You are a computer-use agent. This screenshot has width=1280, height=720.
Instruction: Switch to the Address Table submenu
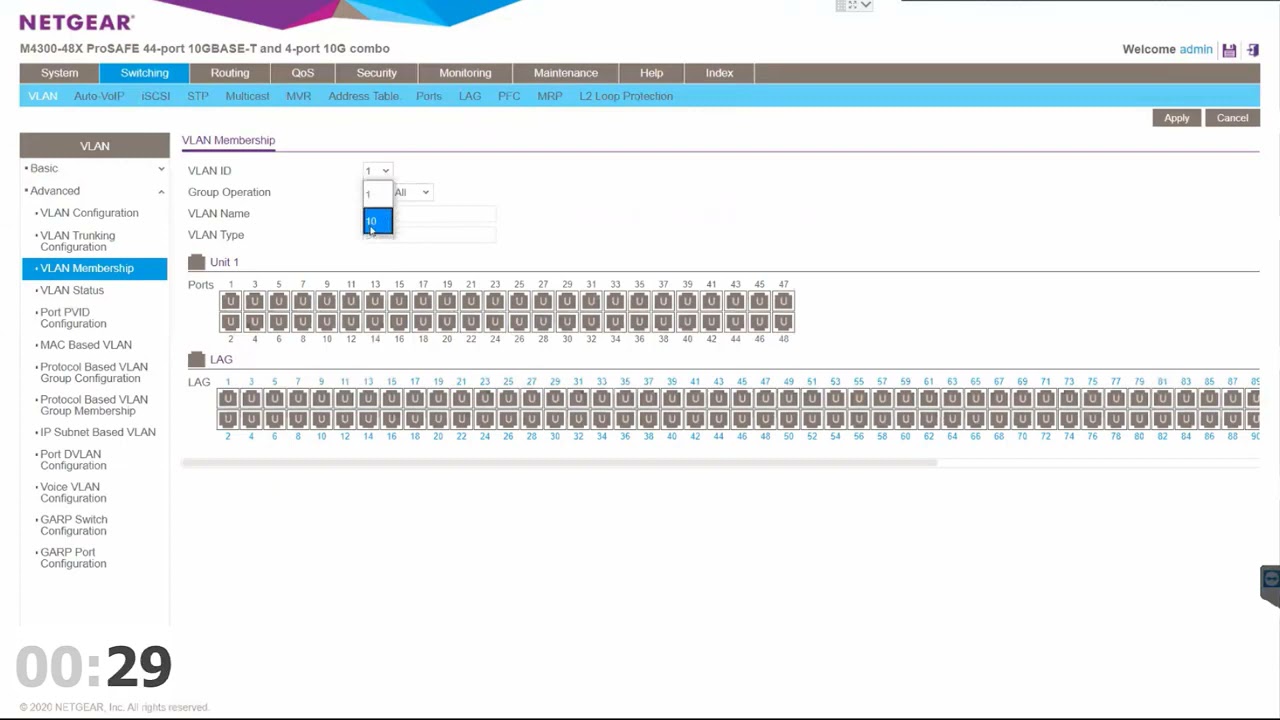pyautogui.click(x=363, y=96)
